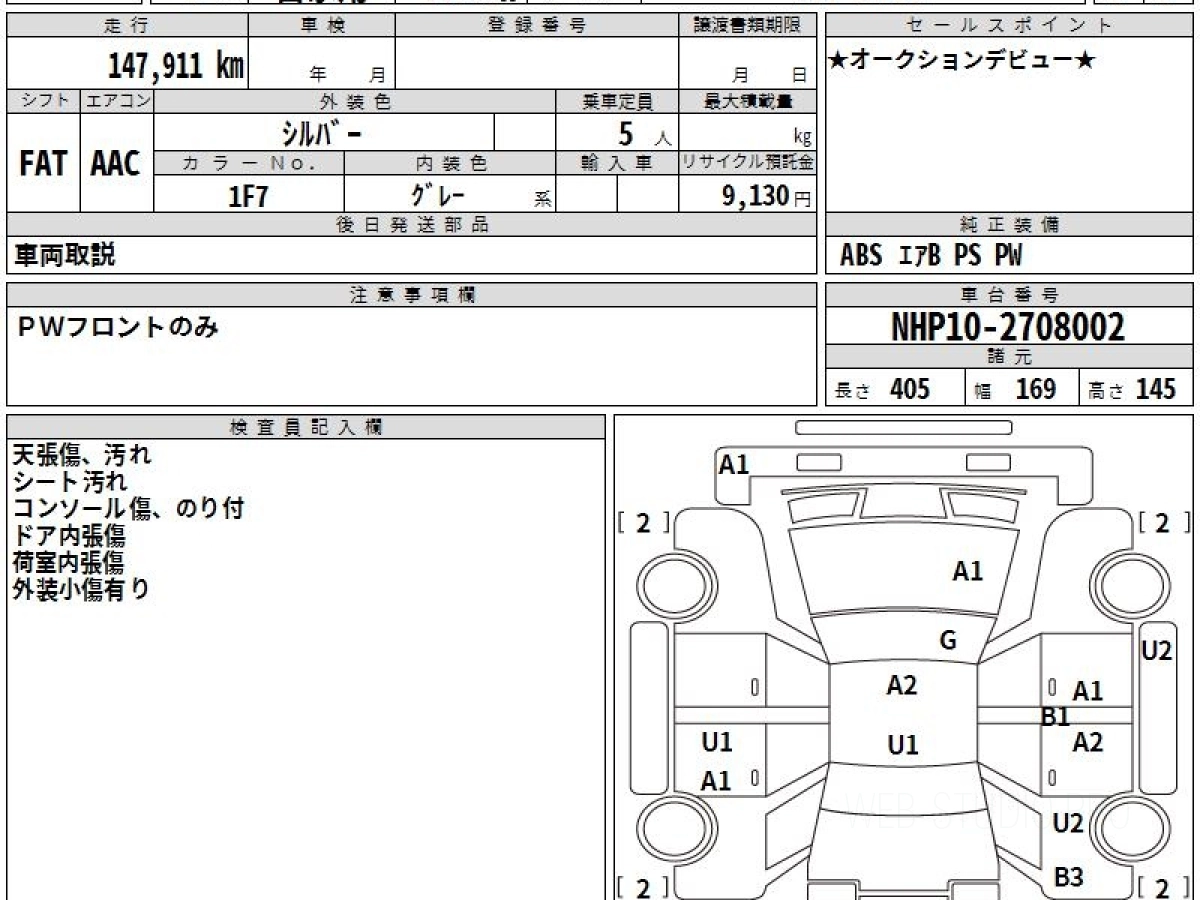Click the 車両取説 entry

pyautogui.click(x=64, y=255)
